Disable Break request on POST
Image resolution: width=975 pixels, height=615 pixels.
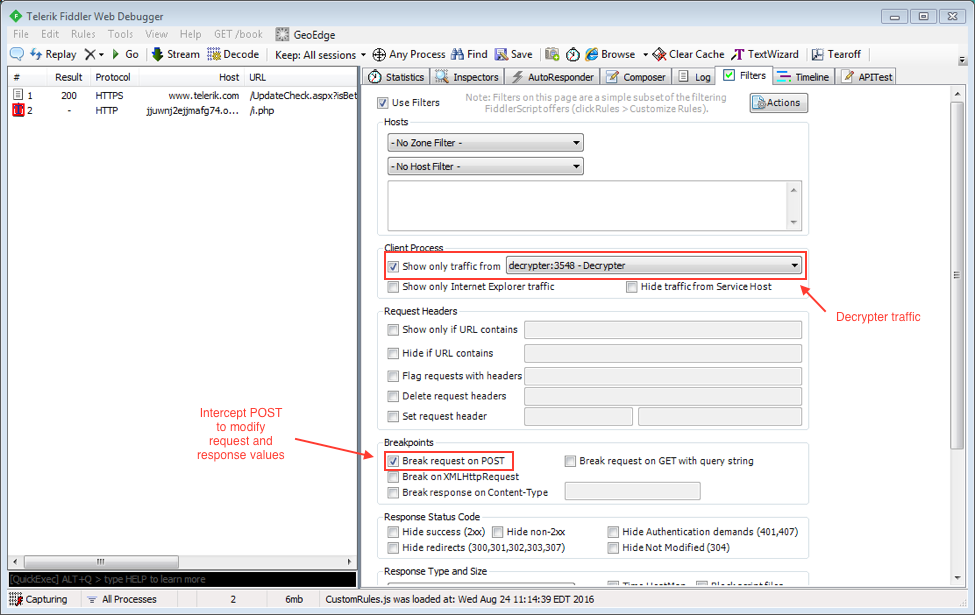point(393,461)
